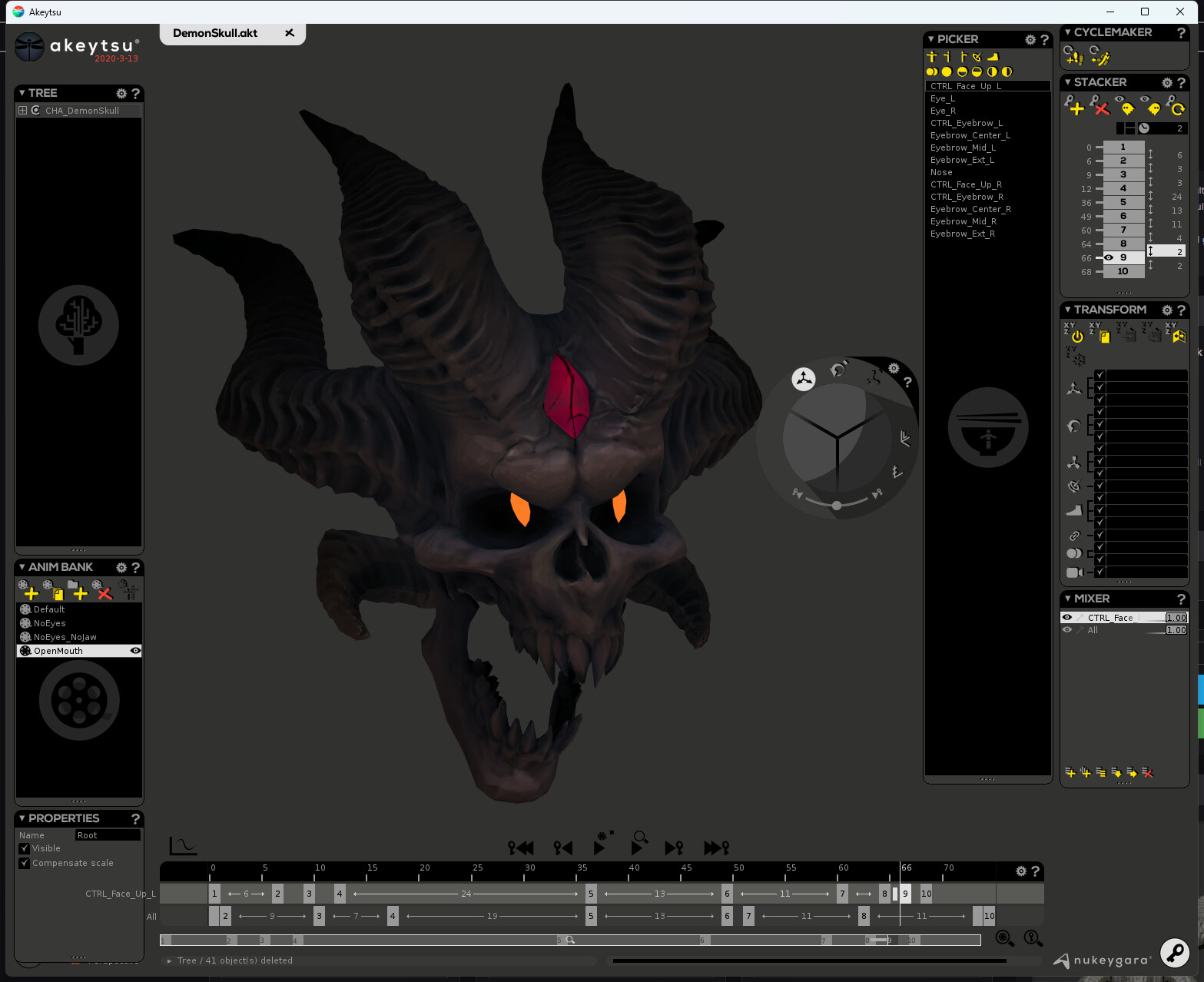
Task: Create a new animation in the Anim Bank toolbar
Action: [x=30, y=592]
